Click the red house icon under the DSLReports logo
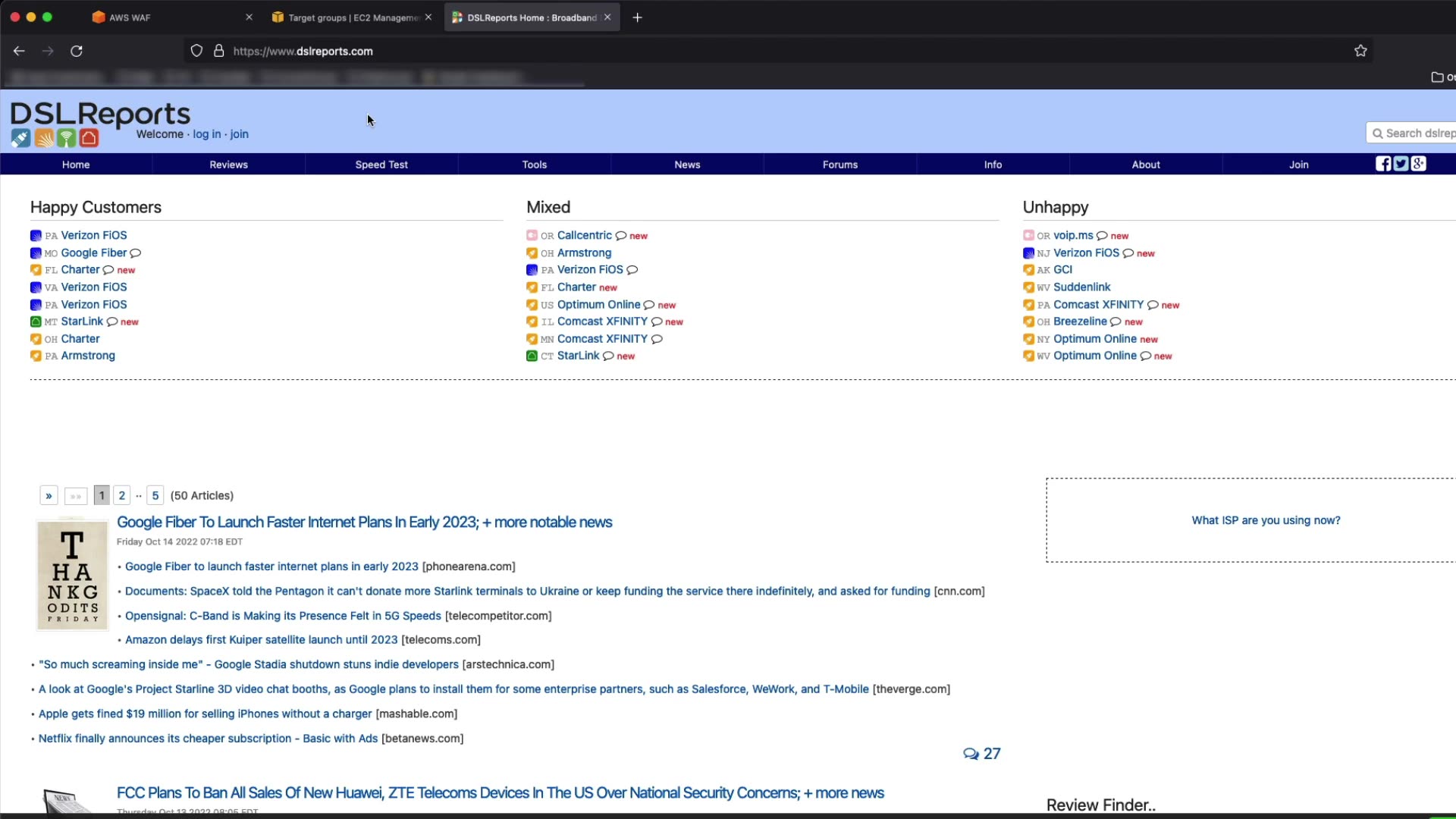1456x819 pixels. 89,138
